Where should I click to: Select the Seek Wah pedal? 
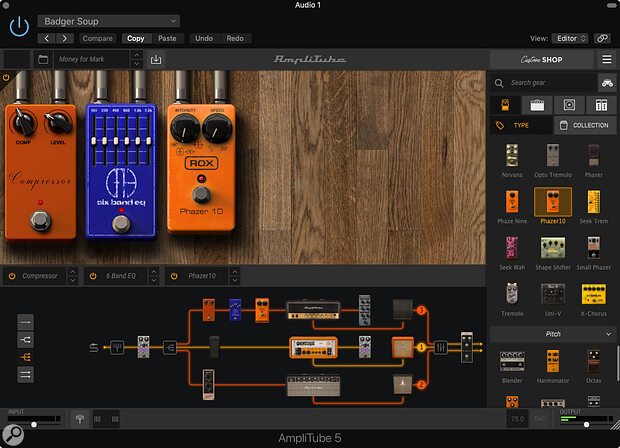click(512, 253)
